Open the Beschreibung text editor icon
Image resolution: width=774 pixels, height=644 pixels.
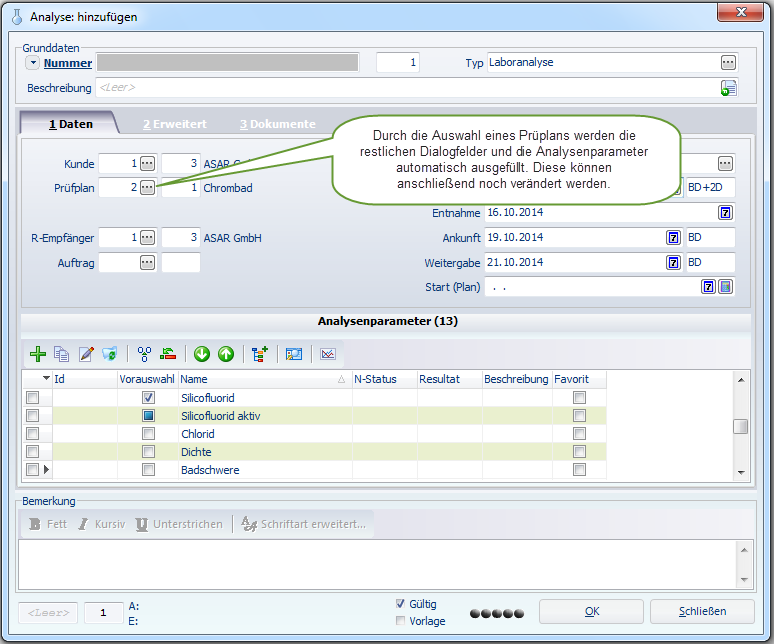(x=728, y=88)
